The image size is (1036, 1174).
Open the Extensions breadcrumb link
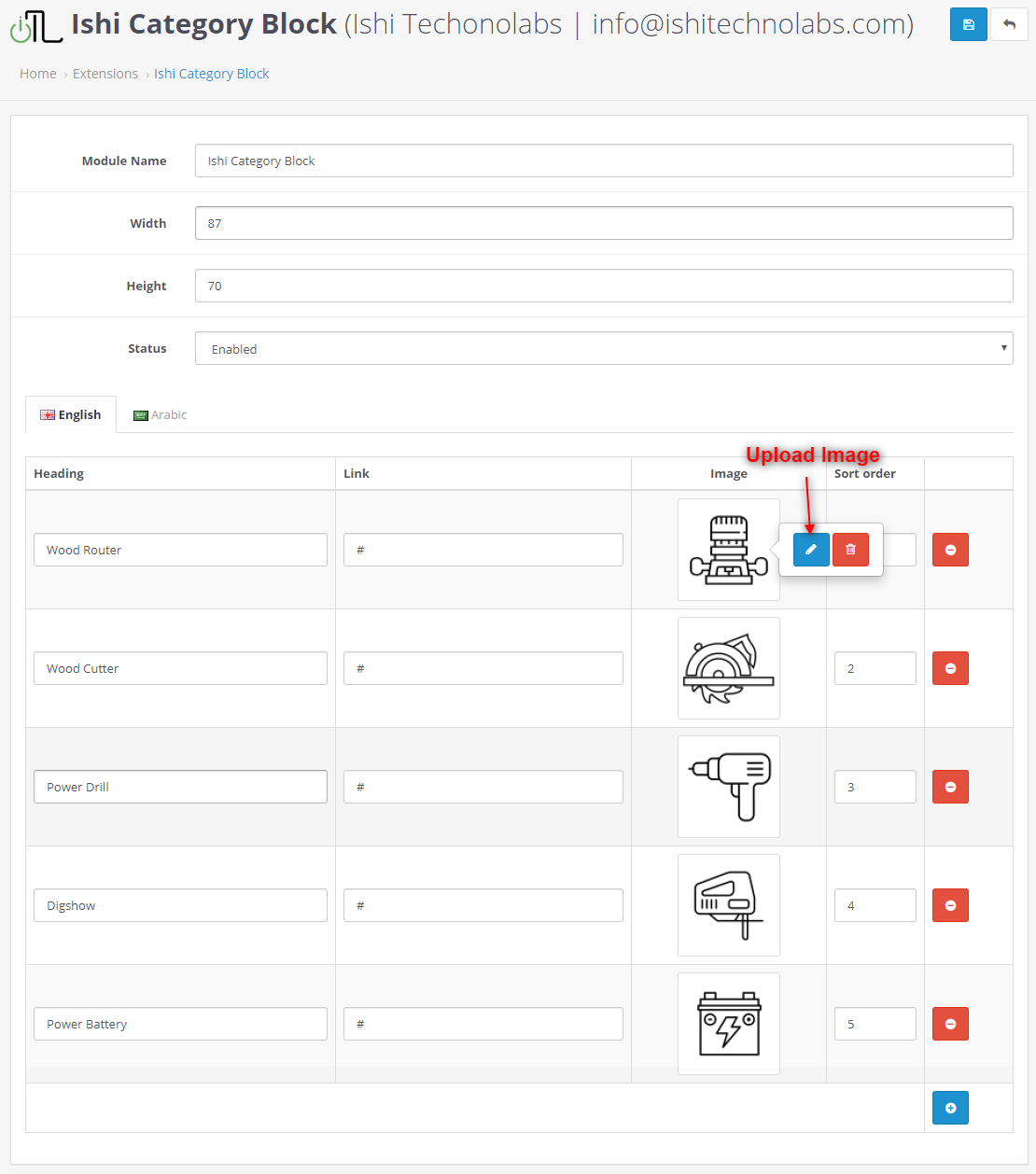[105, 74]
